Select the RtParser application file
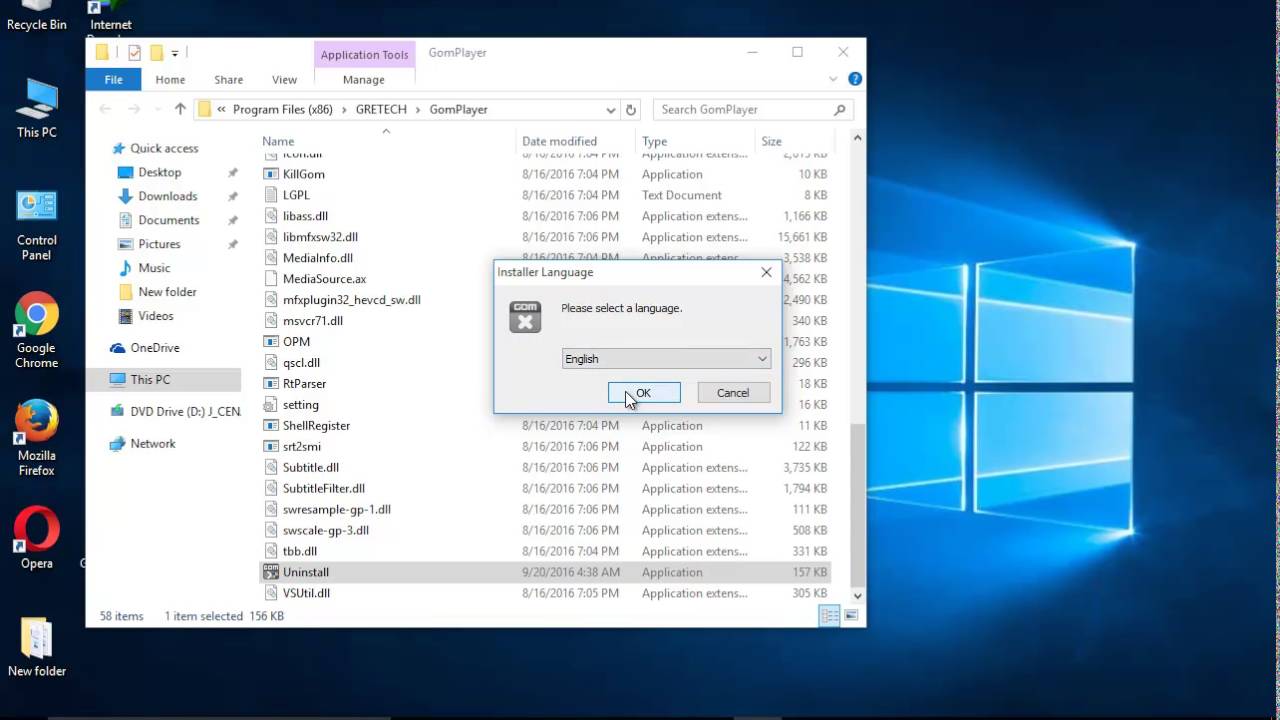Screen dimensions: 1280x720 304,384
